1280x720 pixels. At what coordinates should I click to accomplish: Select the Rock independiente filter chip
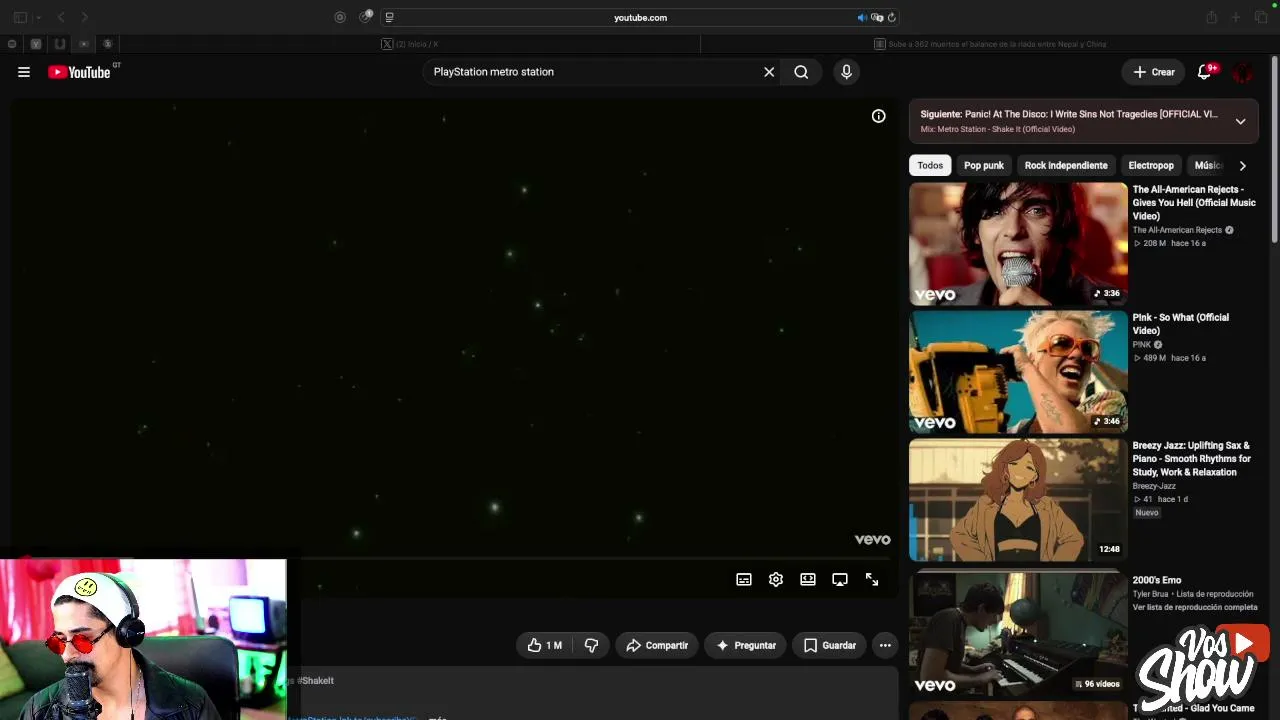[x=1066, y=166]
